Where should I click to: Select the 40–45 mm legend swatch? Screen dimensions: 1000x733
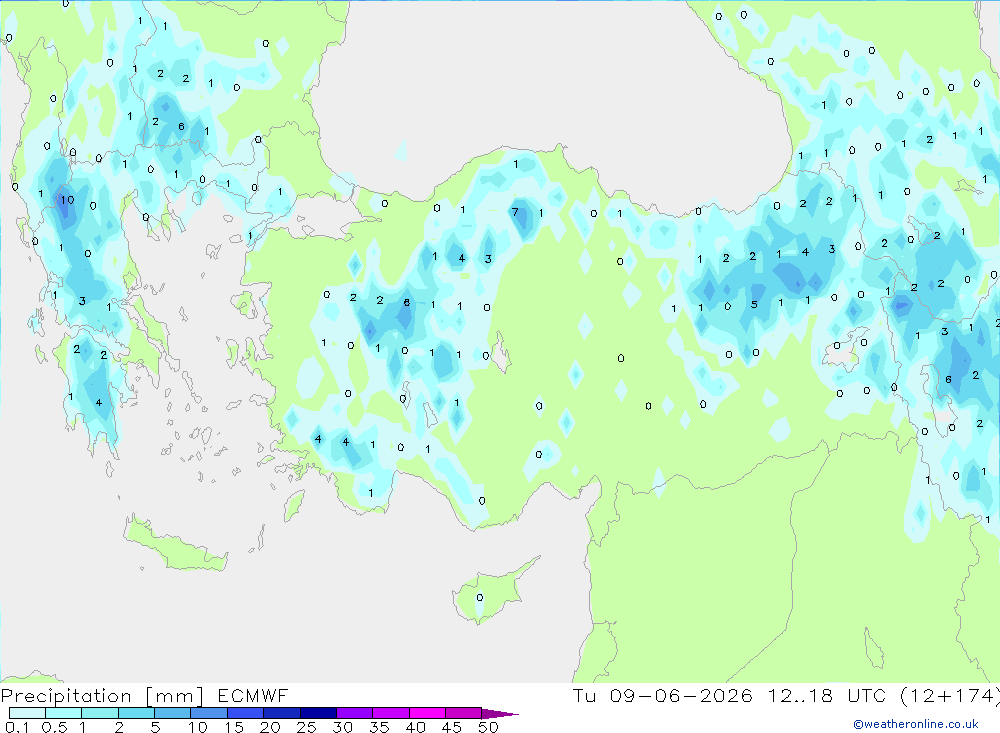tap(427, 713)
